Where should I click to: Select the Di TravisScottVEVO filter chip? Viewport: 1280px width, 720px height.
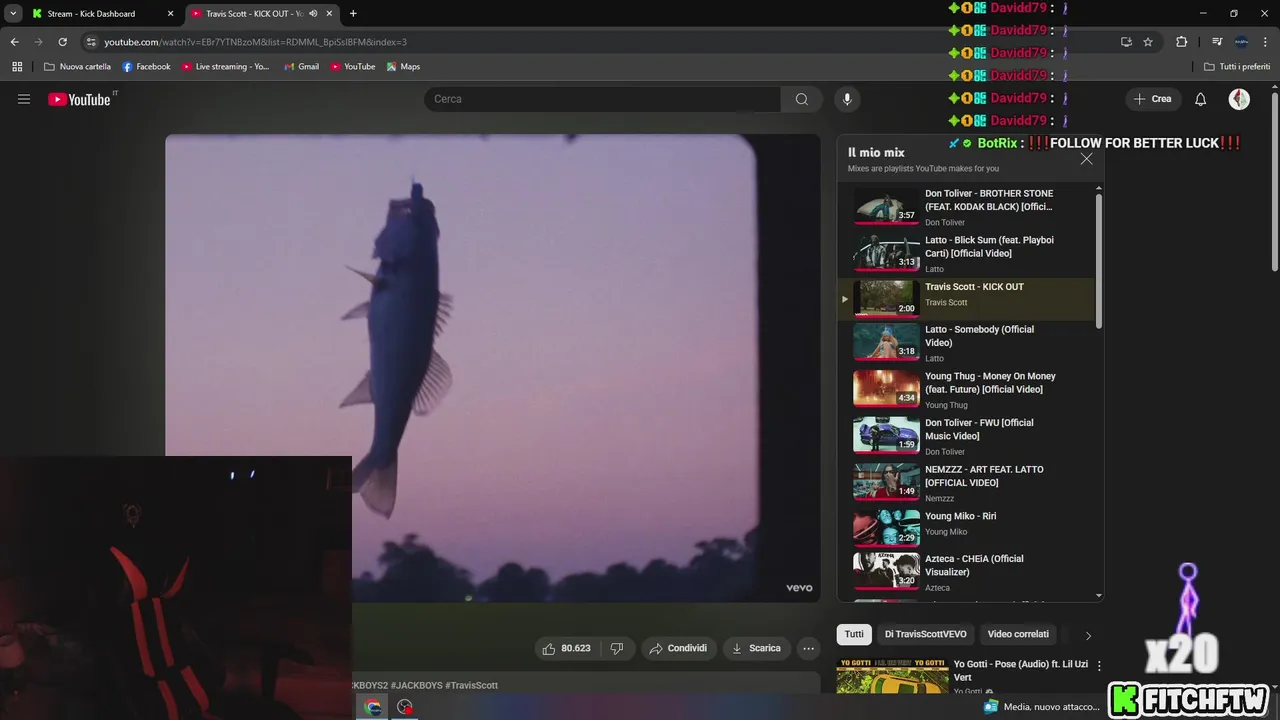tap(925, 634)
